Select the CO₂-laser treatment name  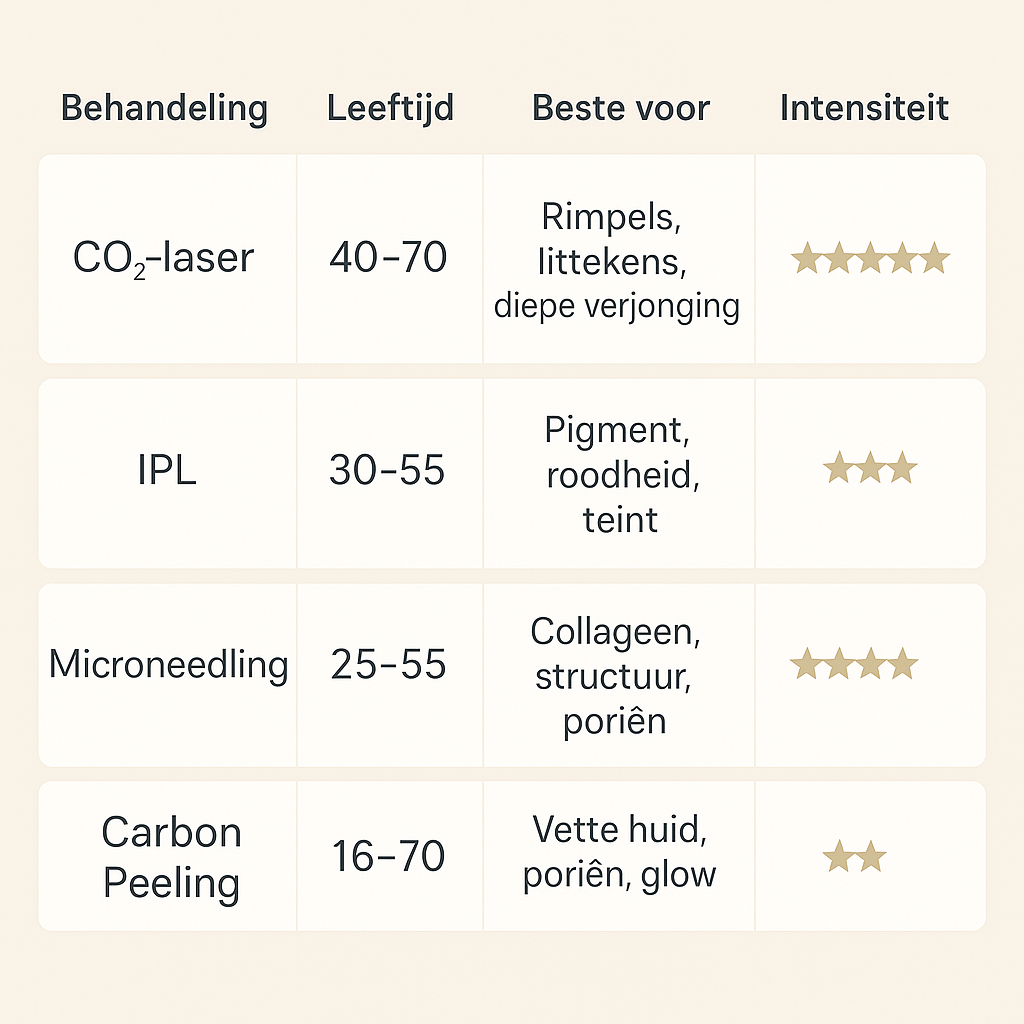tap(164, 259)
